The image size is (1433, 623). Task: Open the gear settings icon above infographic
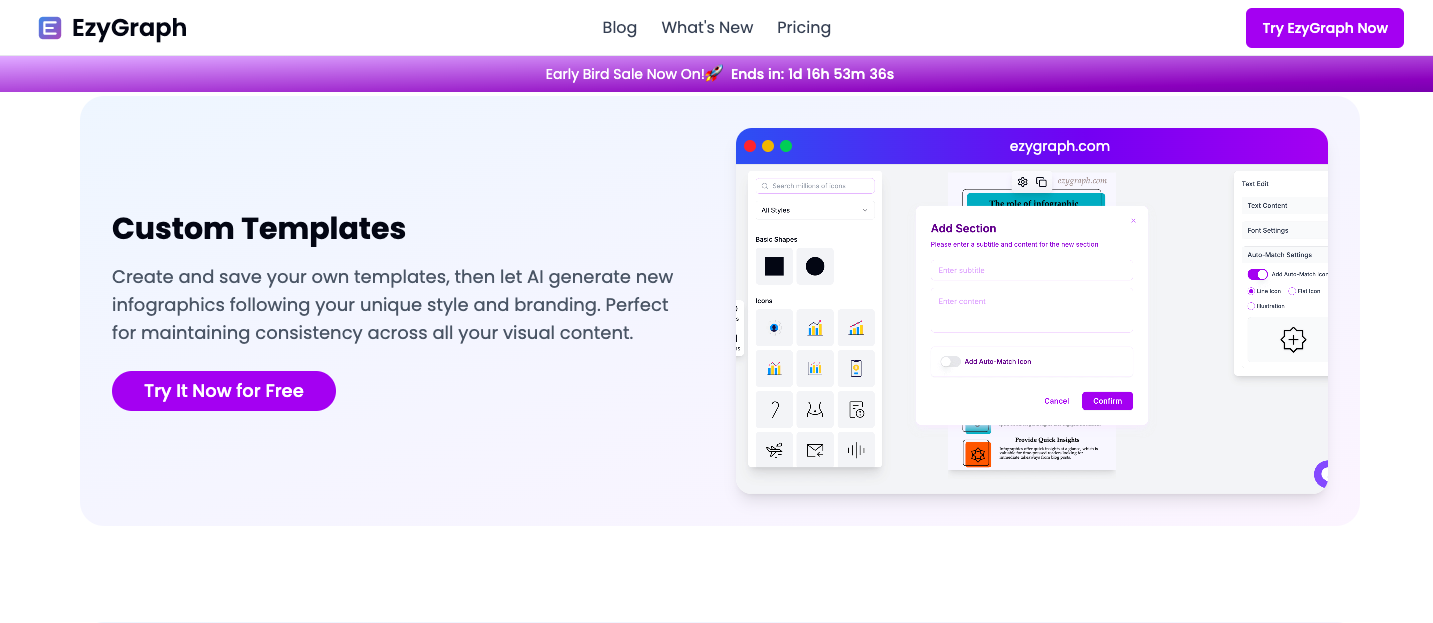point(1022,182)
